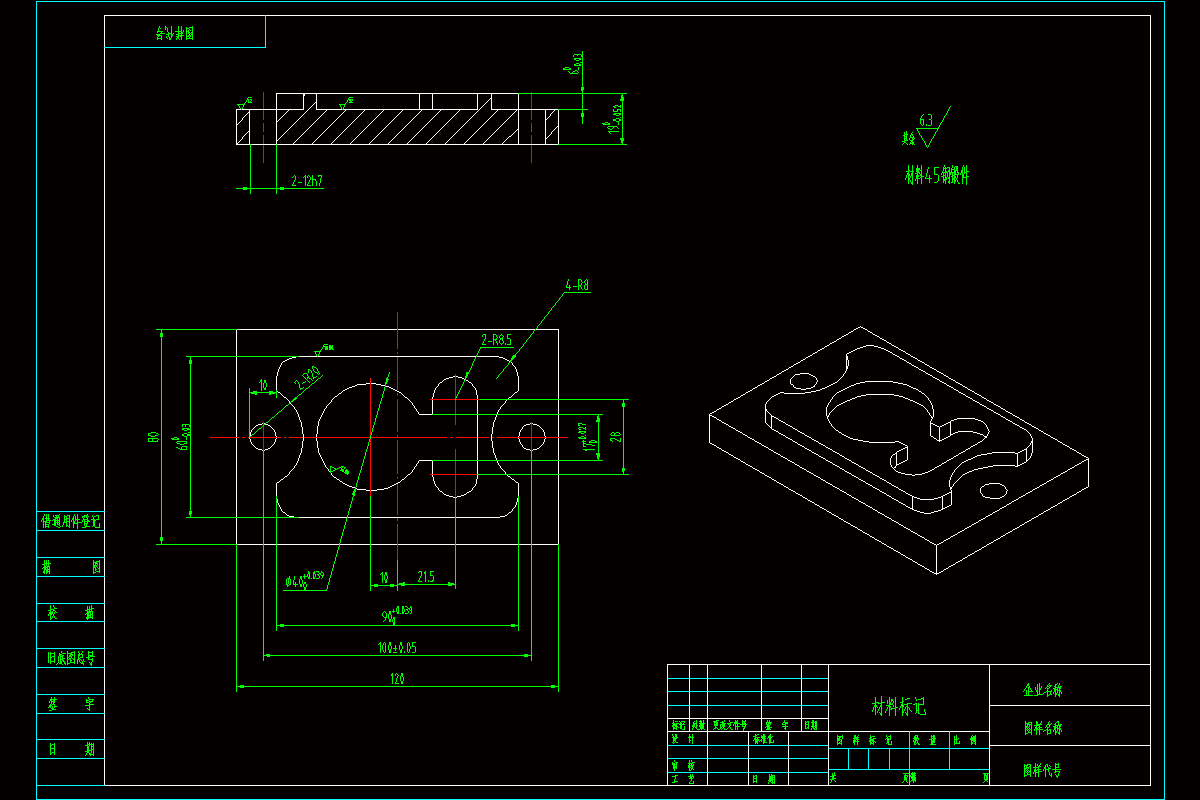Click the 比例 cell in title block
1200x800 pixels.
pos(969,740)
